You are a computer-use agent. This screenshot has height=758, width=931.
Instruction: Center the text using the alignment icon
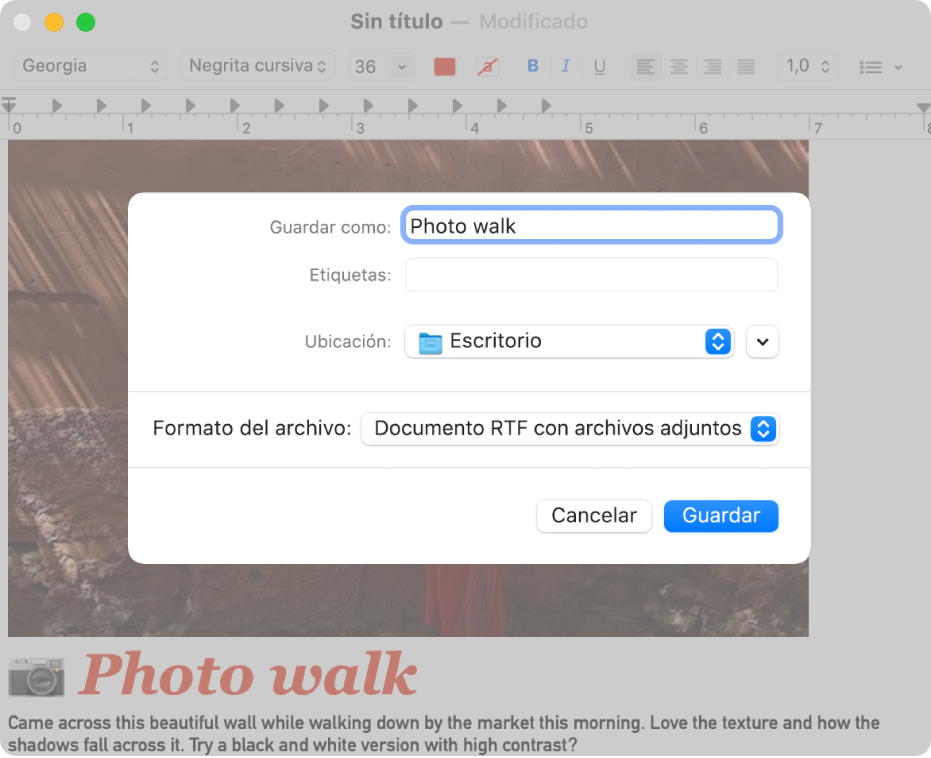pyautogui.click(x=679, y=66)
